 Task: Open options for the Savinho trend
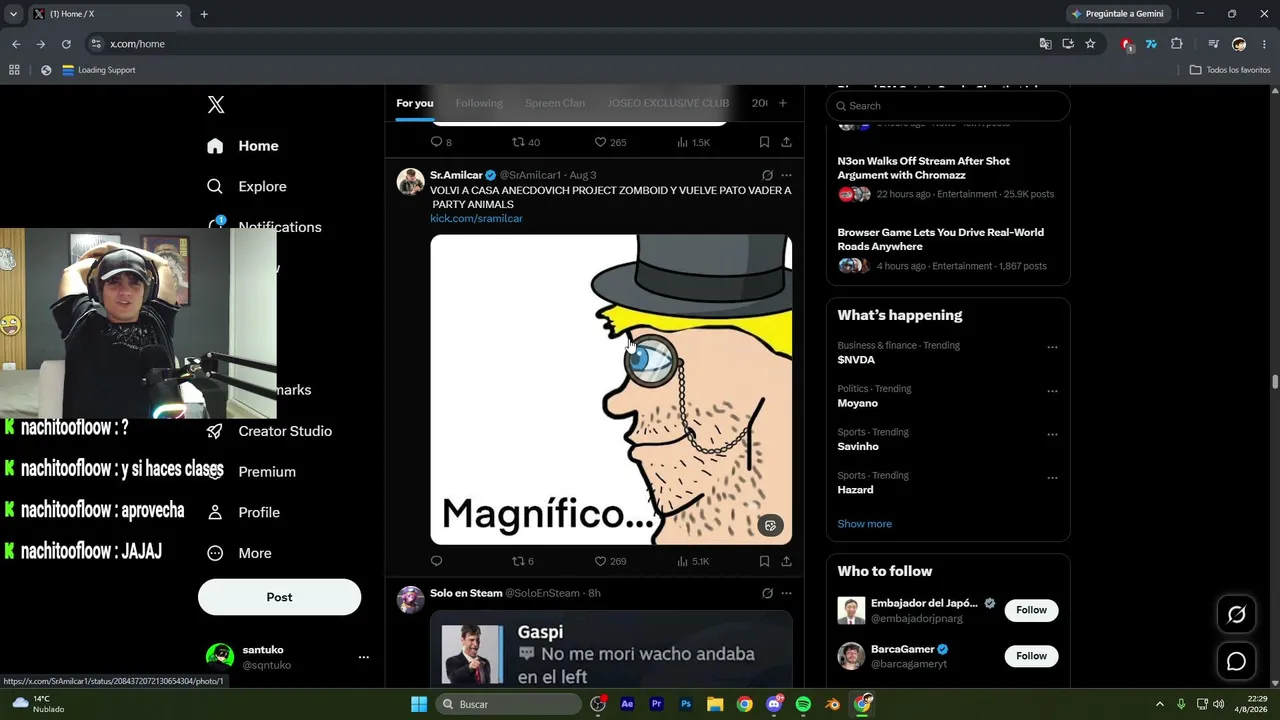(1052, 435)
